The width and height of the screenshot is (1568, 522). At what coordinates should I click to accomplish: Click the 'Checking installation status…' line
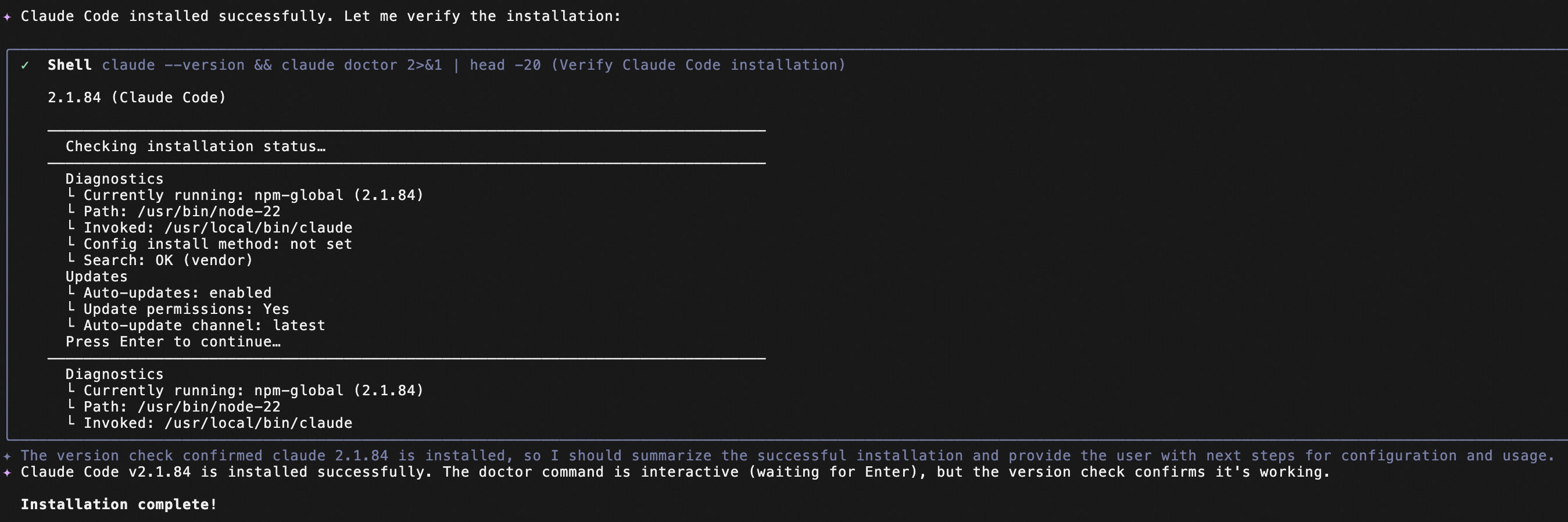[x=195, y=147]
